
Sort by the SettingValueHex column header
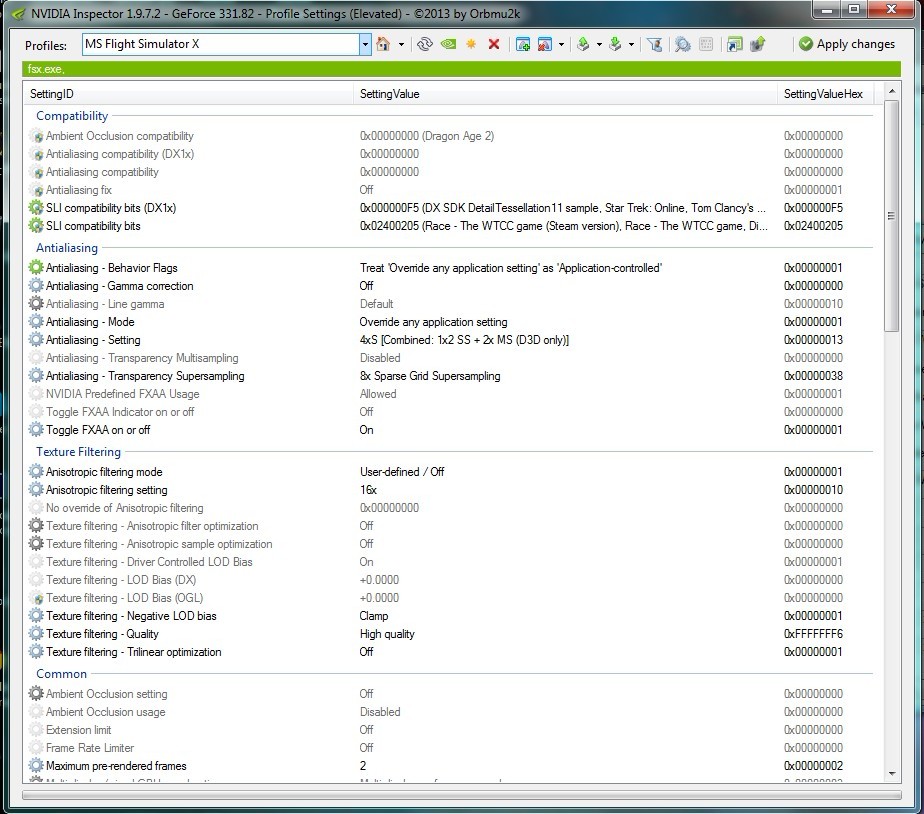click(x=825, y=94)
